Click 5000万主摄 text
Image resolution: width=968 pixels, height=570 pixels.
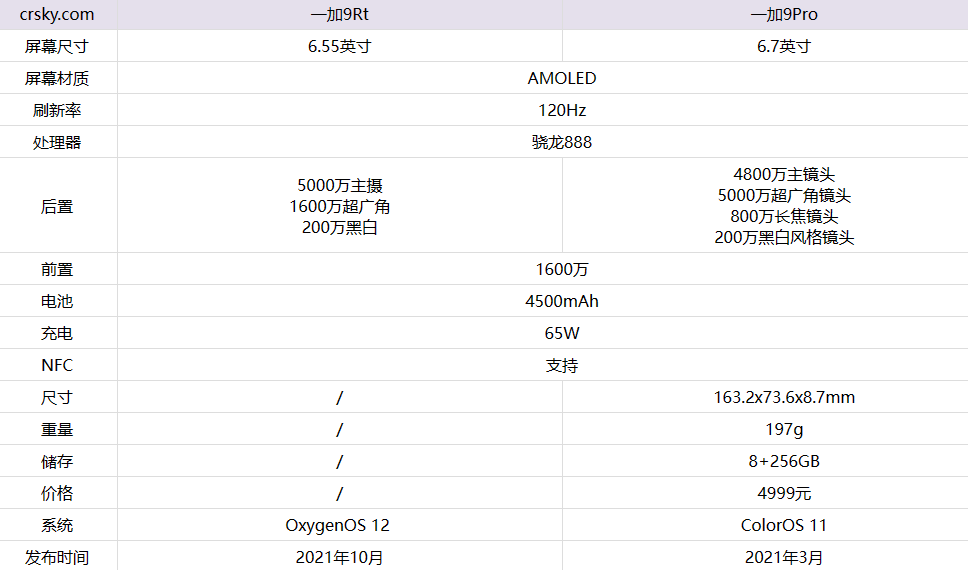pos(340,185)
